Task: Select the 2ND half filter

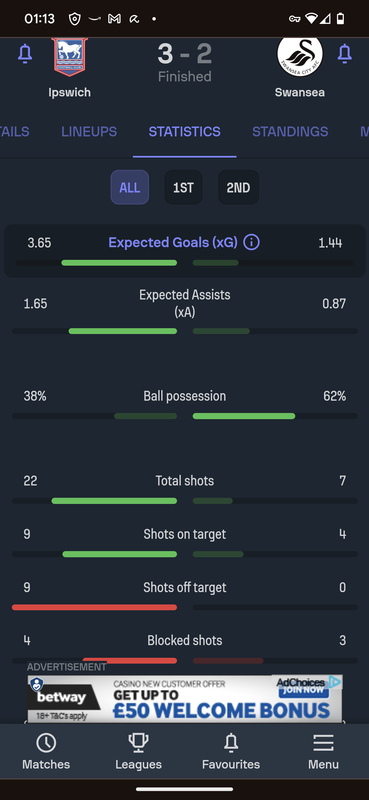Action: click(x=238, y=187)
